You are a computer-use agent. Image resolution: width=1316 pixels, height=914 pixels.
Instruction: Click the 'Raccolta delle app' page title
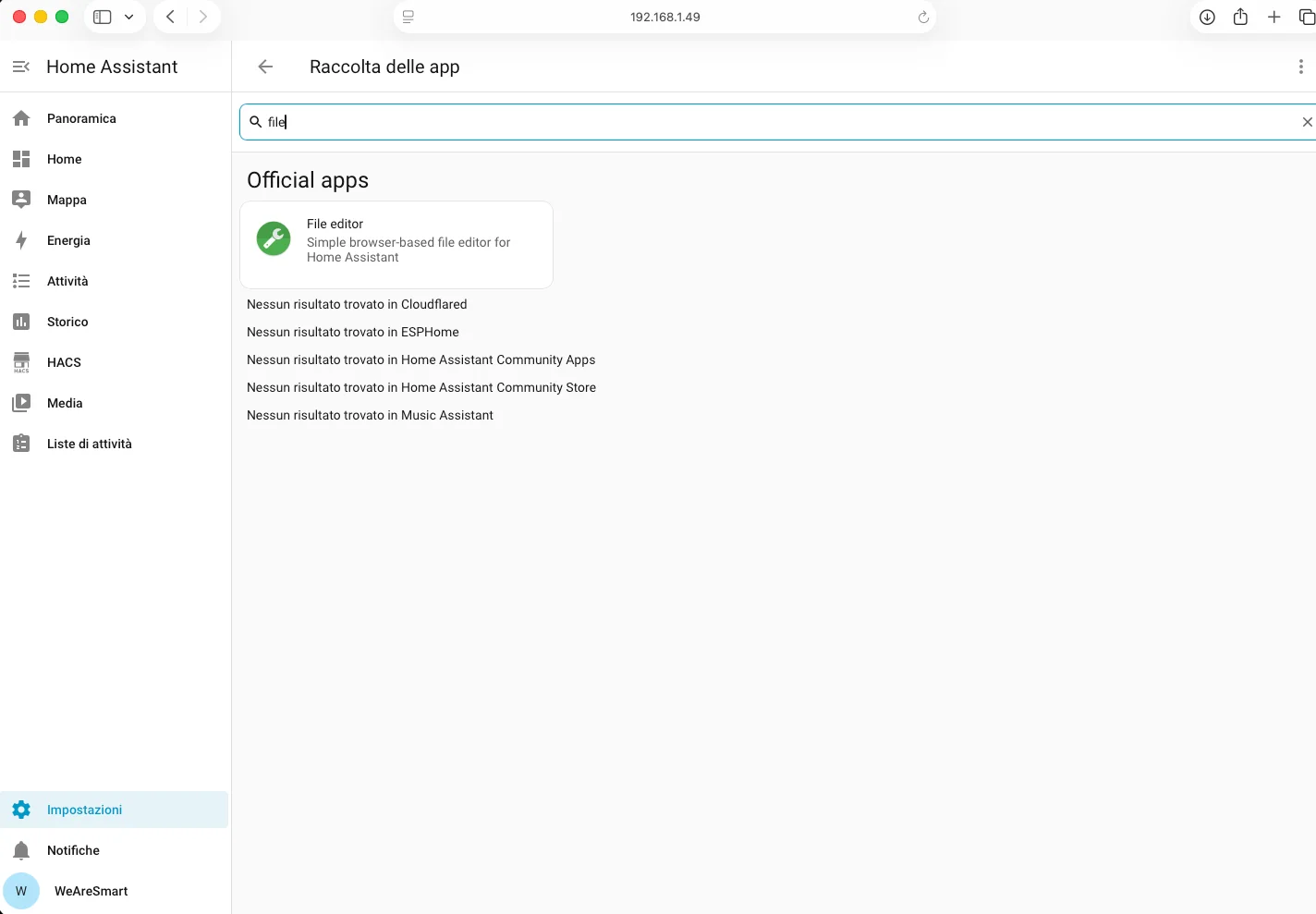click(384, 67)
